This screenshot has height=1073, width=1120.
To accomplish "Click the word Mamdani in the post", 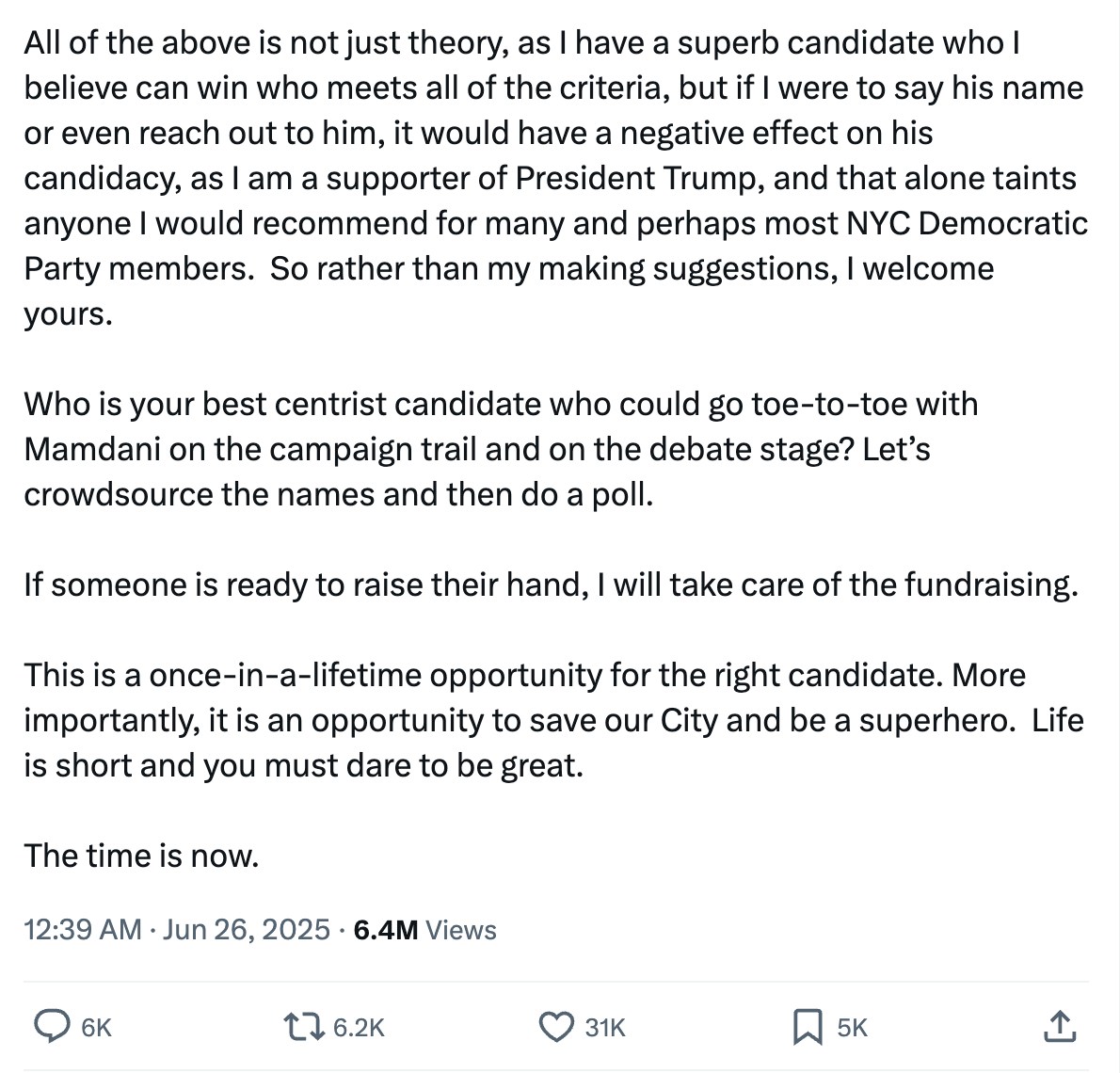I will tap(91, 449).
